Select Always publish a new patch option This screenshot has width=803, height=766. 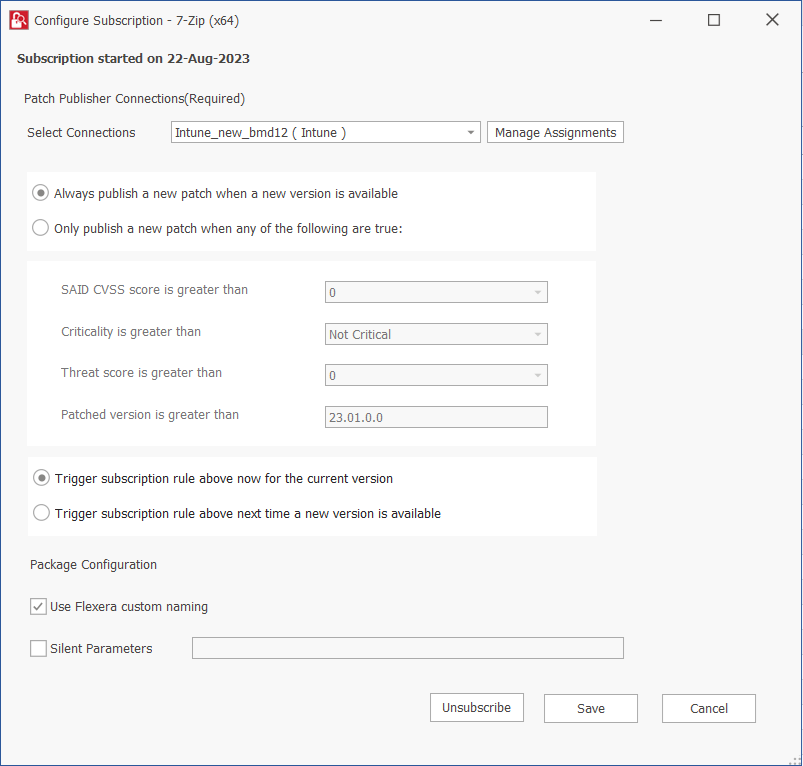41,193
